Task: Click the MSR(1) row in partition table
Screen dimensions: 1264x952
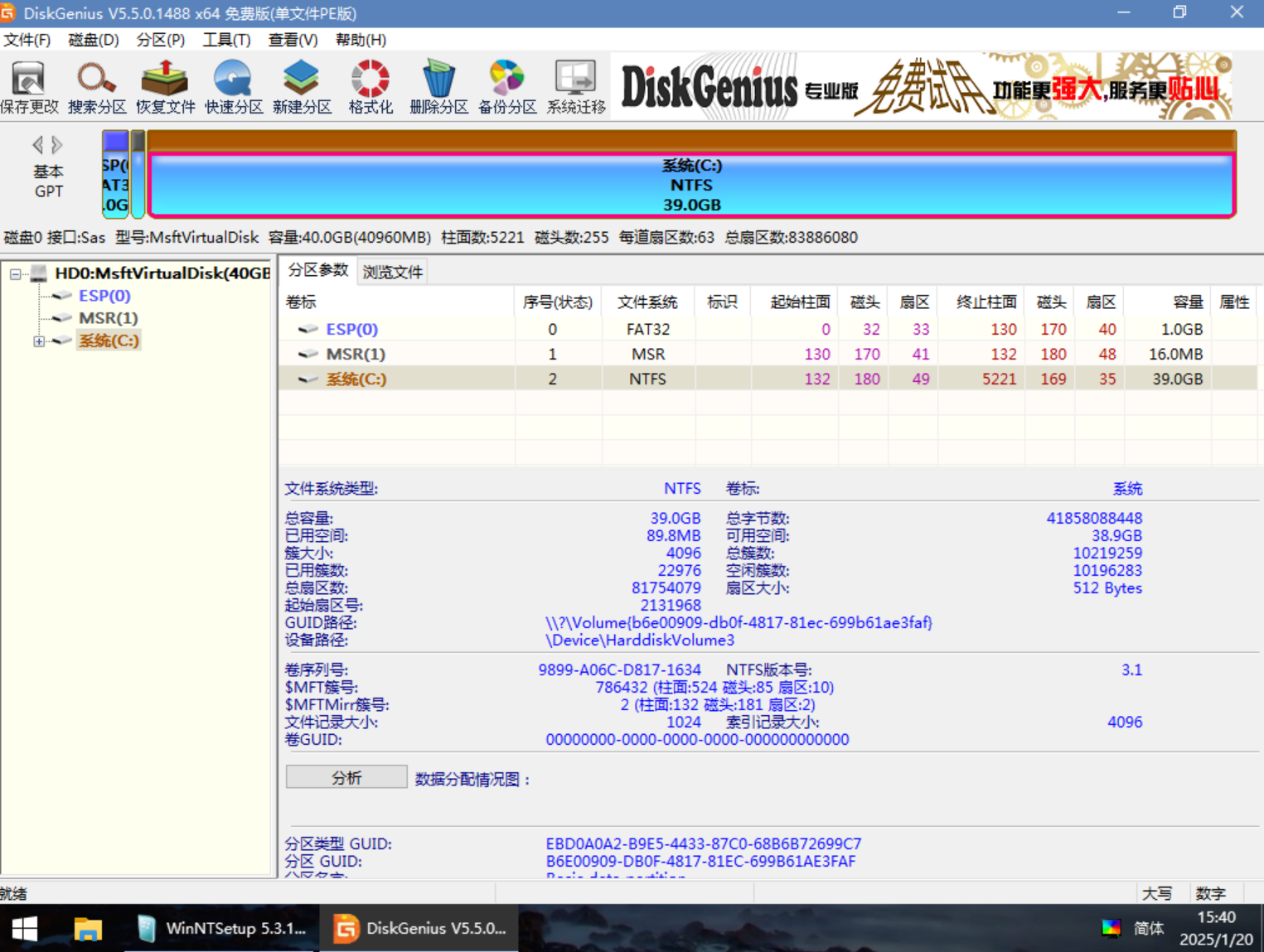Action: pos(769,354)
